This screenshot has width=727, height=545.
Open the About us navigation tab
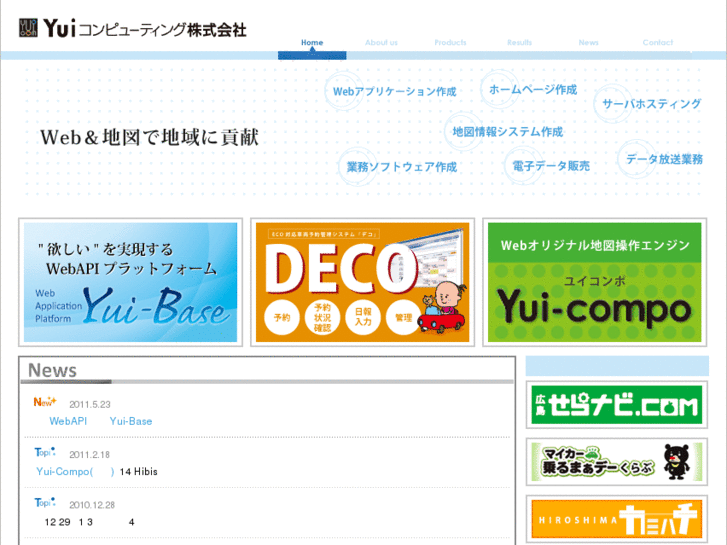(x=381, y=43)
